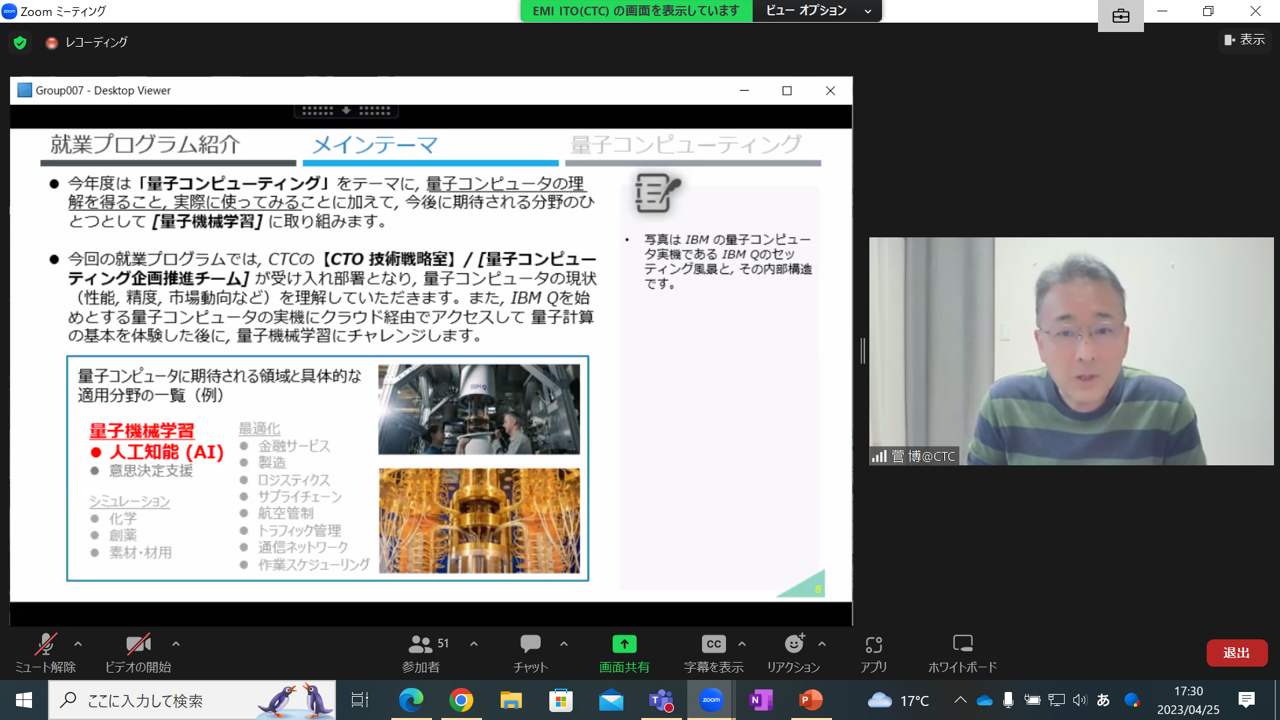Expand reactions options arrow
1280x720 pixels.
[x=822, y=644]
